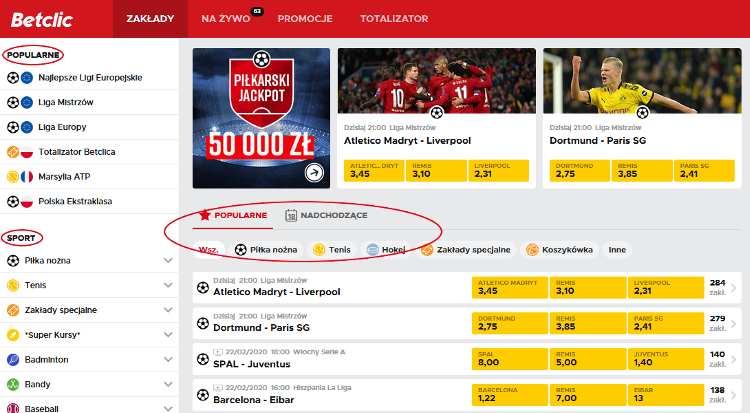750x413 pixels.
Task: Filter events by Zakłady specjalne chip
Action: (466, 250)
